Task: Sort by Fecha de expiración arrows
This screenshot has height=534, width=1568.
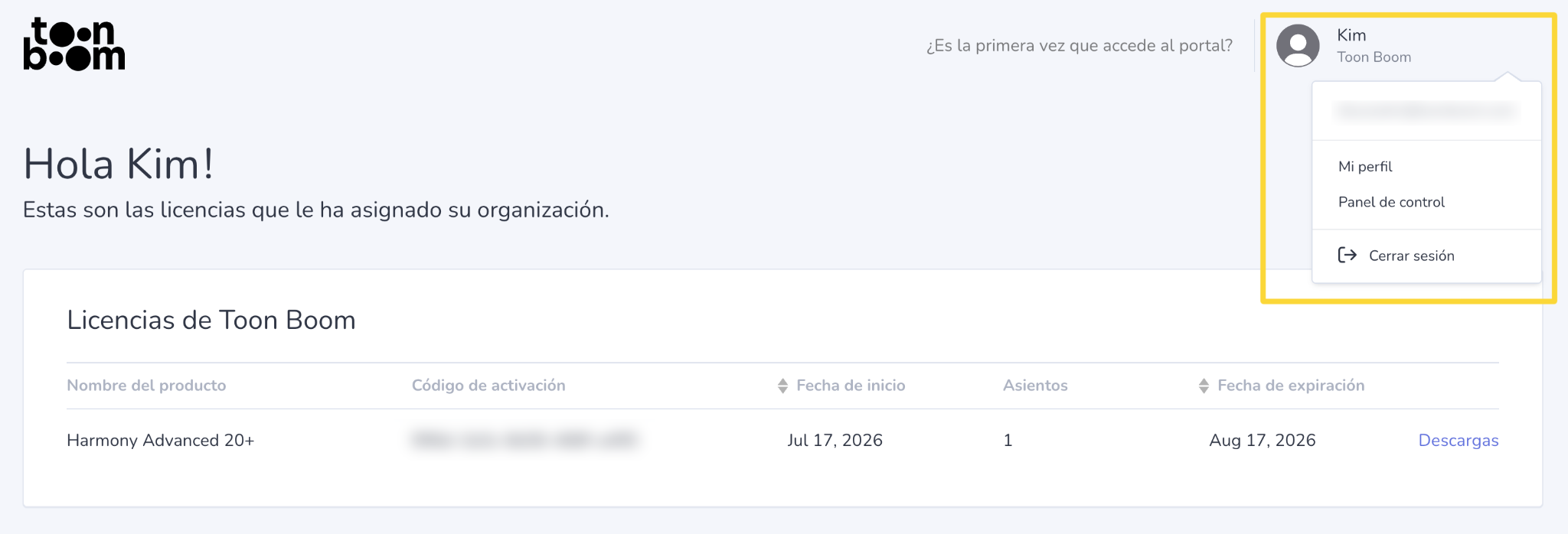Action: point(1204,386)
